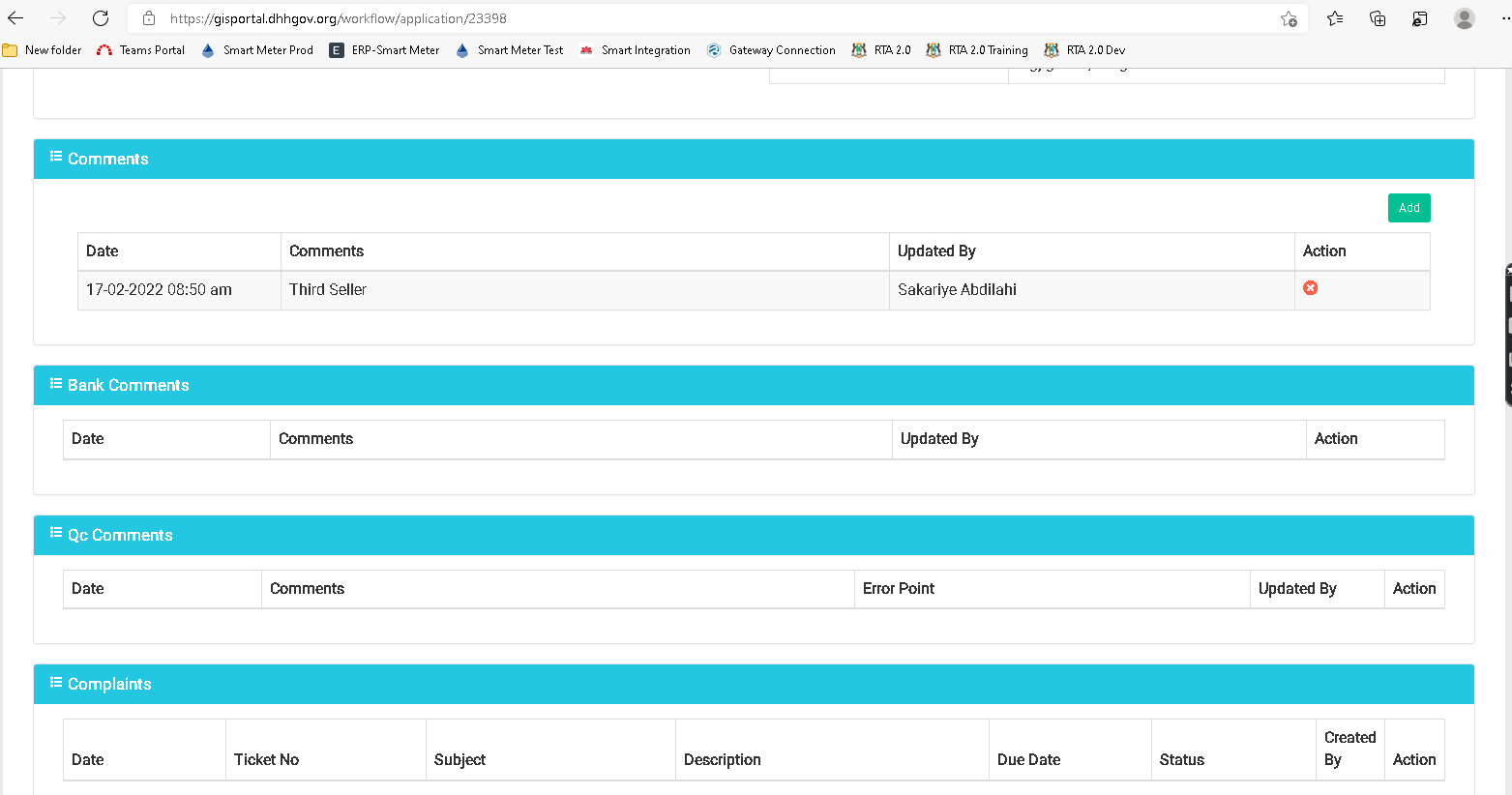The image size is (1512, 795).
Task: Click the Comments section header
Action: pos(754,159)
